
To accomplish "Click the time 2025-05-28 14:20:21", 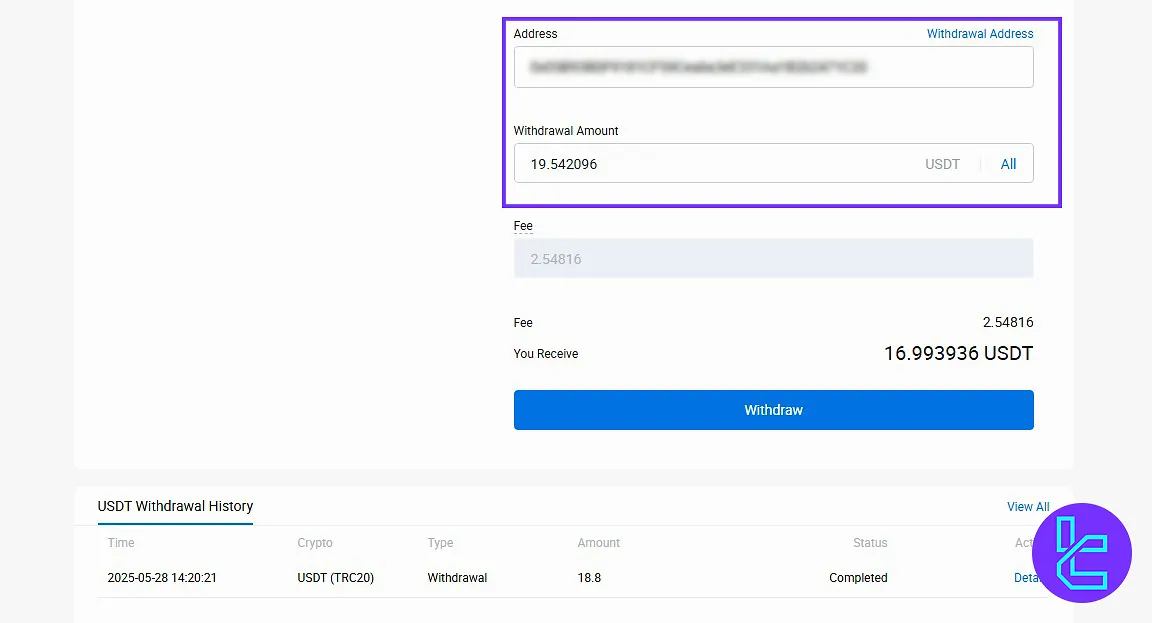I will (162, 577).
